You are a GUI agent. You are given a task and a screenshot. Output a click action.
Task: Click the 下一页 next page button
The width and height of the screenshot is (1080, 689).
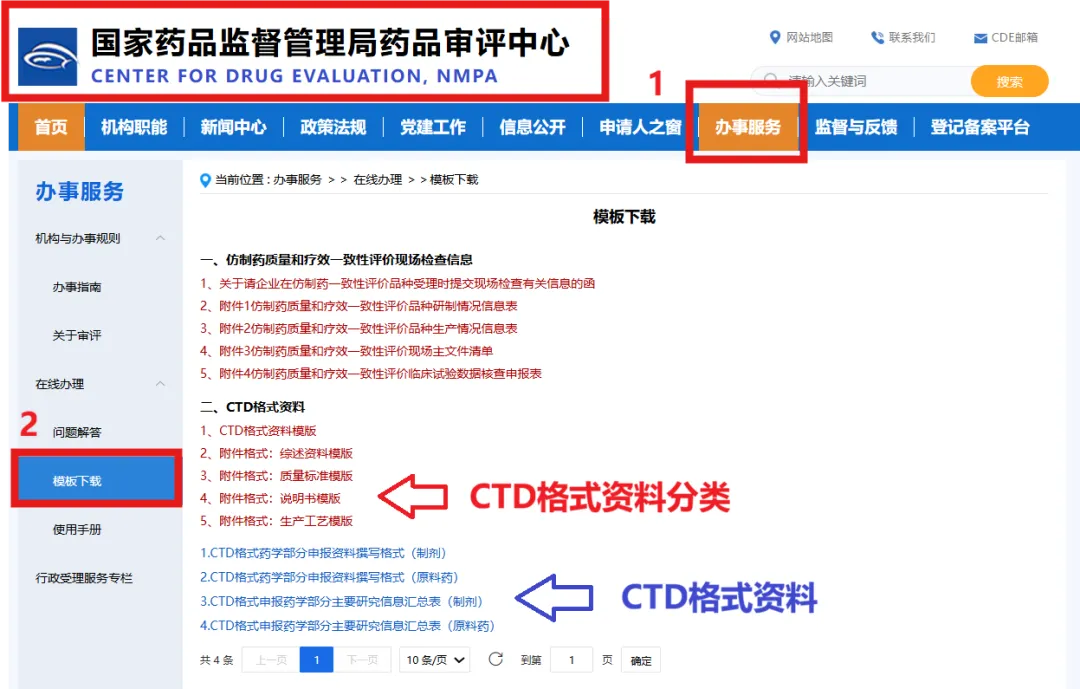[362, 660]
